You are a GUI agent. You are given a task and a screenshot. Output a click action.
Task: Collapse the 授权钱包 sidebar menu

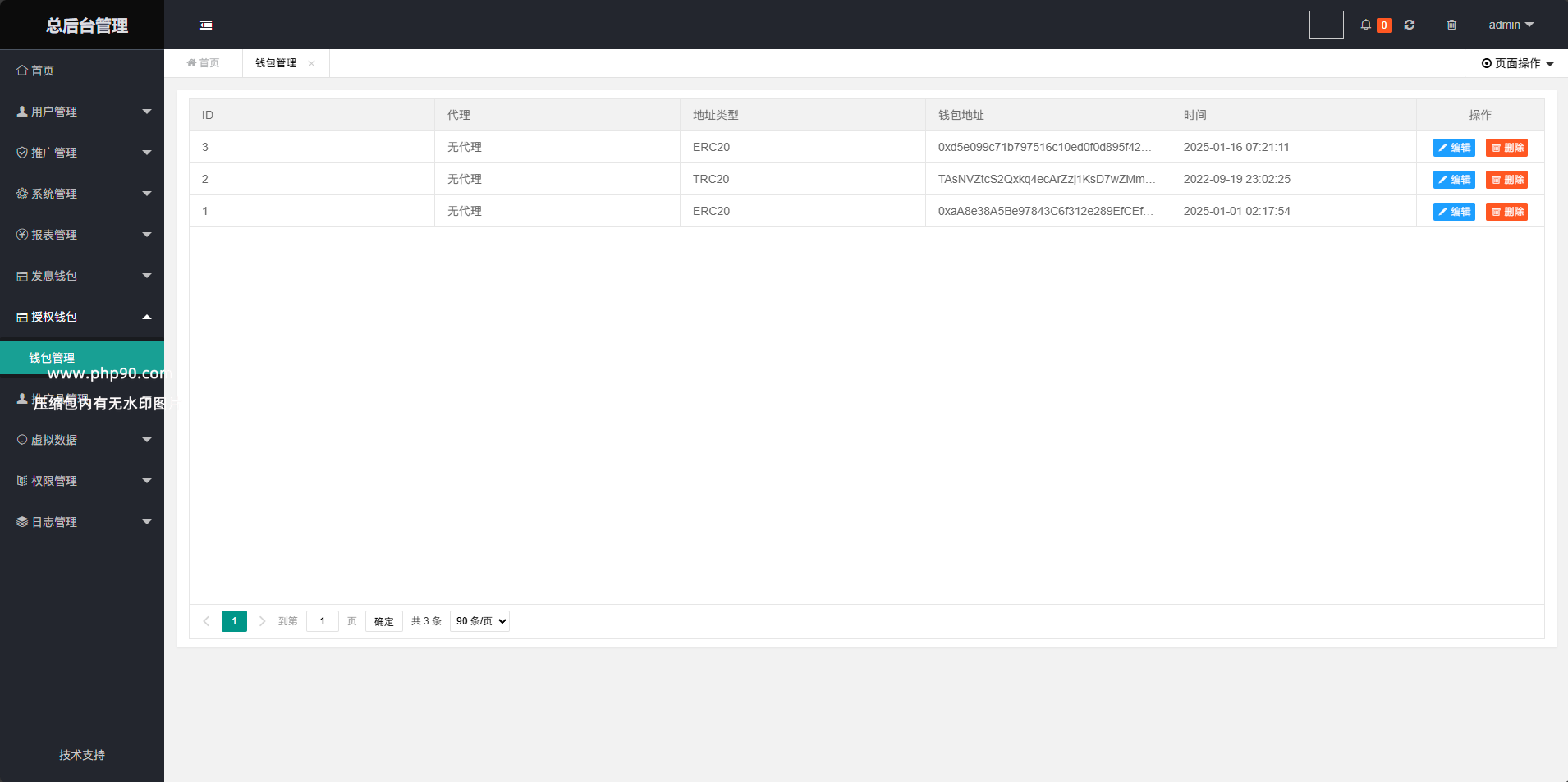[82, 317]
